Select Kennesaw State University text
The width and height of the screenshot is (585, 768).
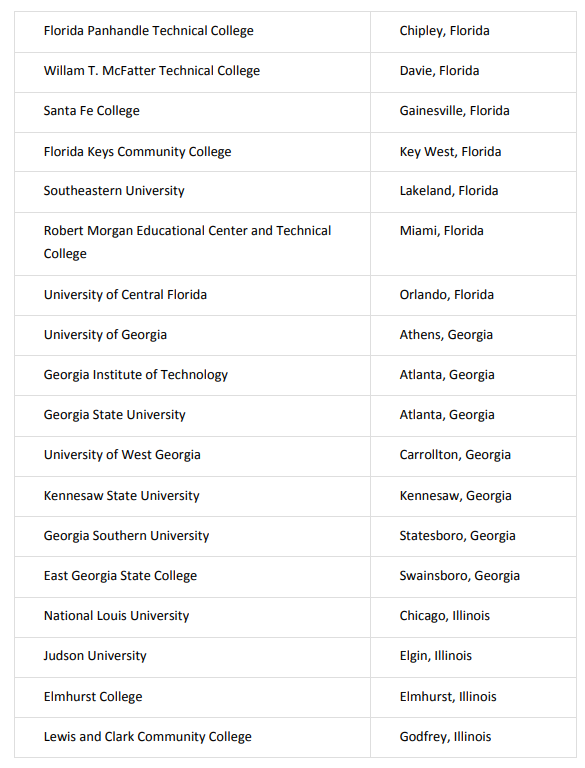pyautogui.click(x=122, y=496)
